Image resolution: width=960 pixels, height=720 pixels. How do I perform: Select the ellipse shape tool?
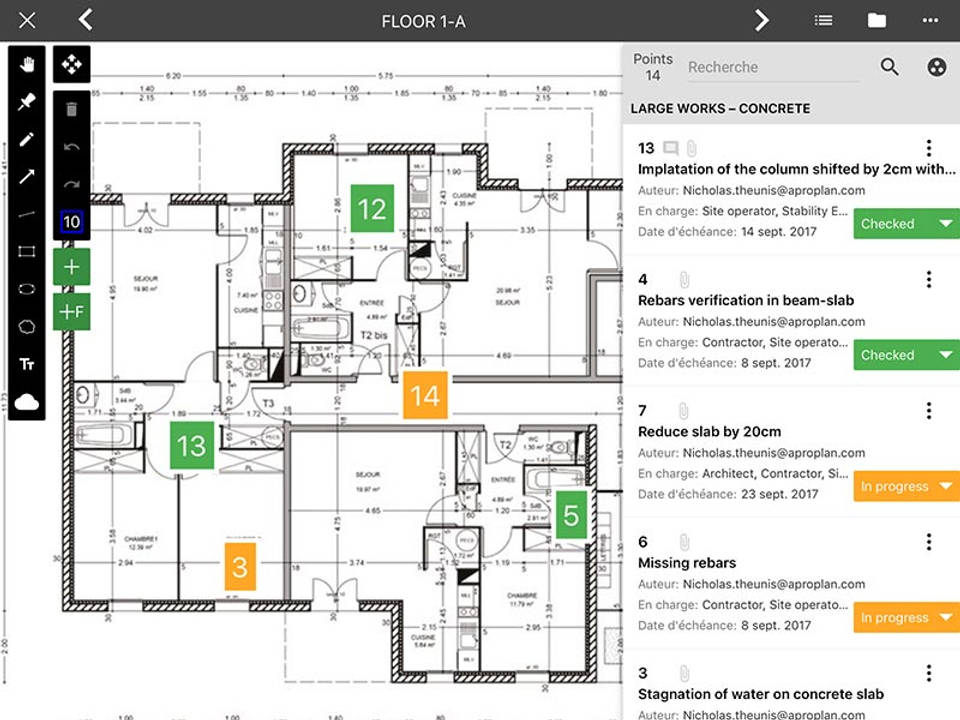click(x=27, y=288)
